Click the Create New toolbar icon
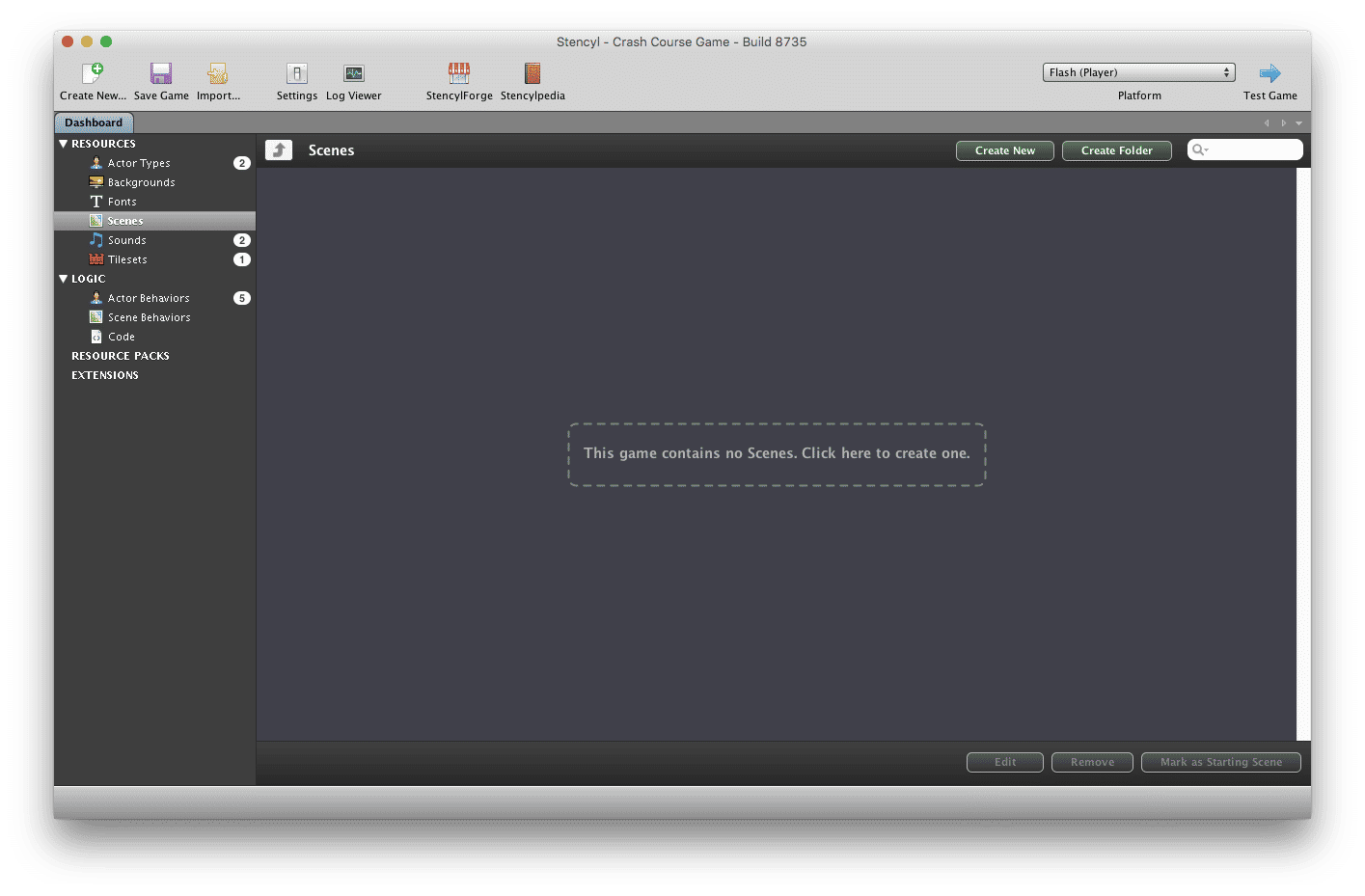 coord(93,73)
